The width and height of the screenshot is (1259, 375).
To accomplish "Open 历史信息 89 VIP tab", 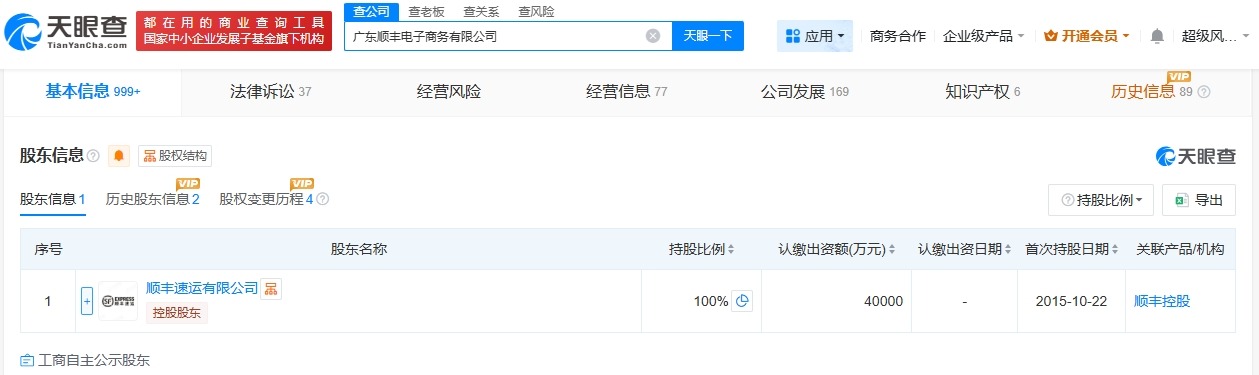I will point(1152,92).
